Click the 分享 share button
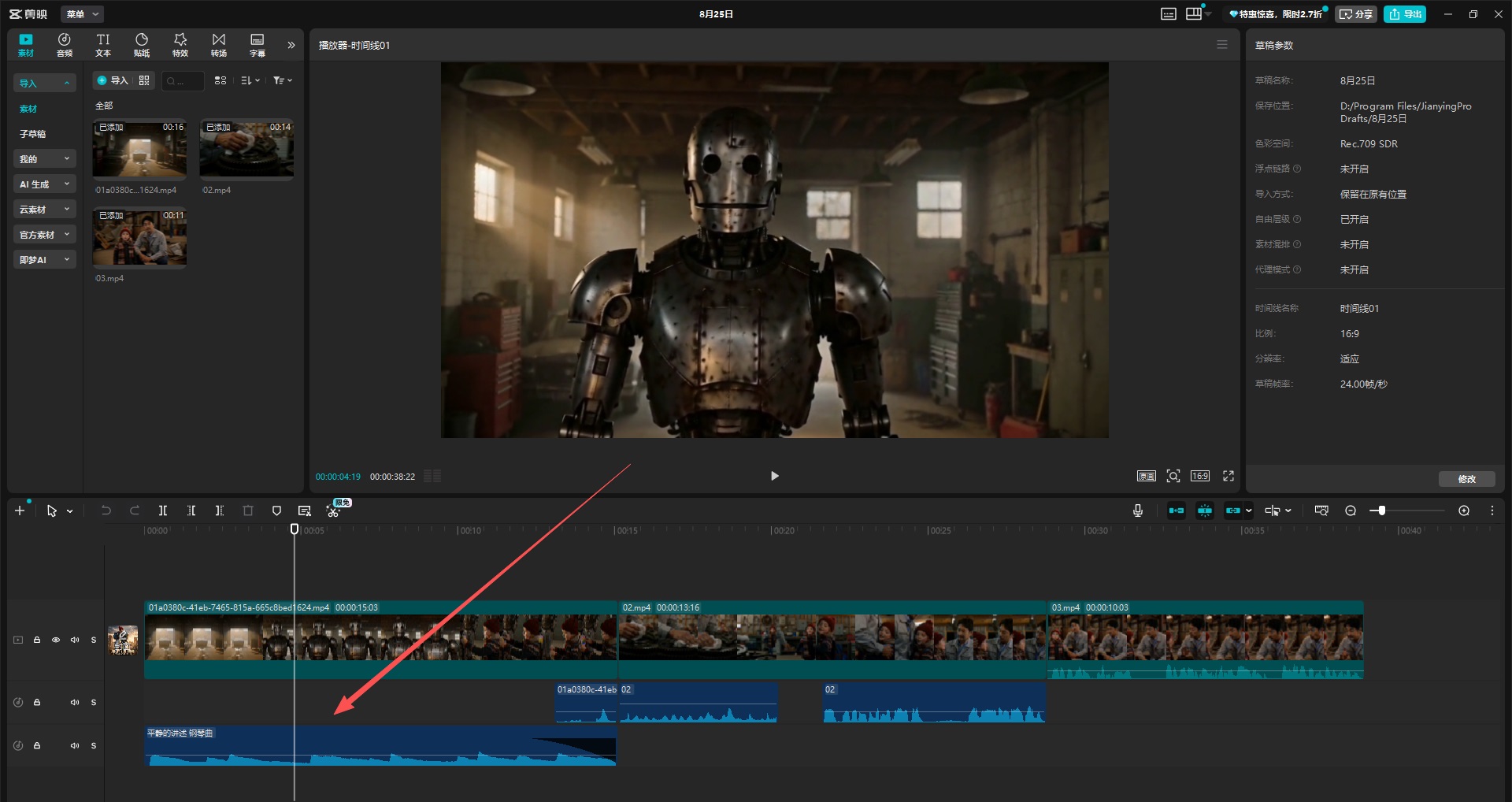This screenshot has height=802, width=1512. [1355, 14]
